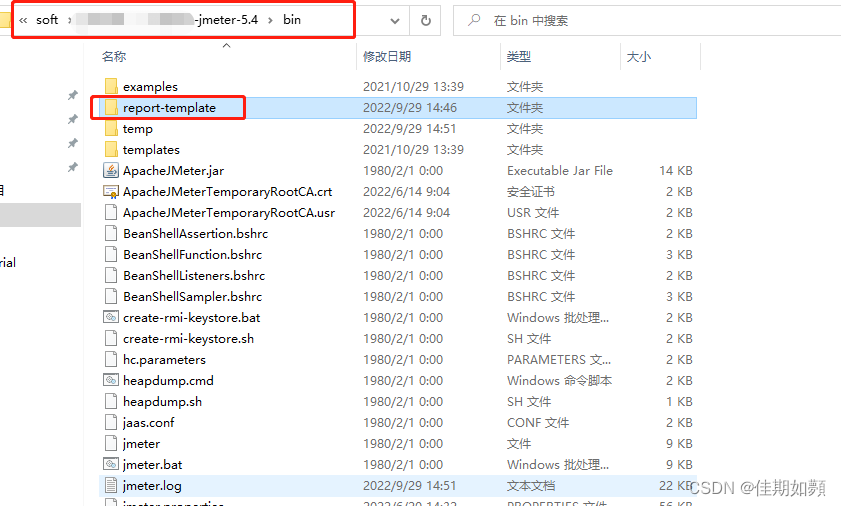841x506 pixels.
Task: Click the create-rmi-keystore.bat batch icon
Action: (x=110, y=317)
